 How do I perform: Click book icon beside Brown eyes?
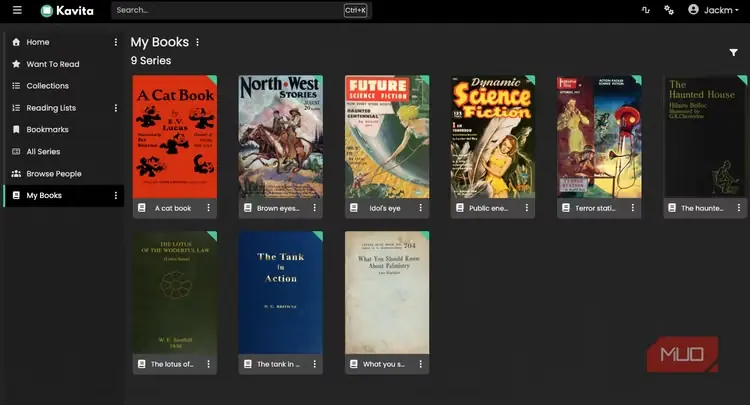(248, 208)
